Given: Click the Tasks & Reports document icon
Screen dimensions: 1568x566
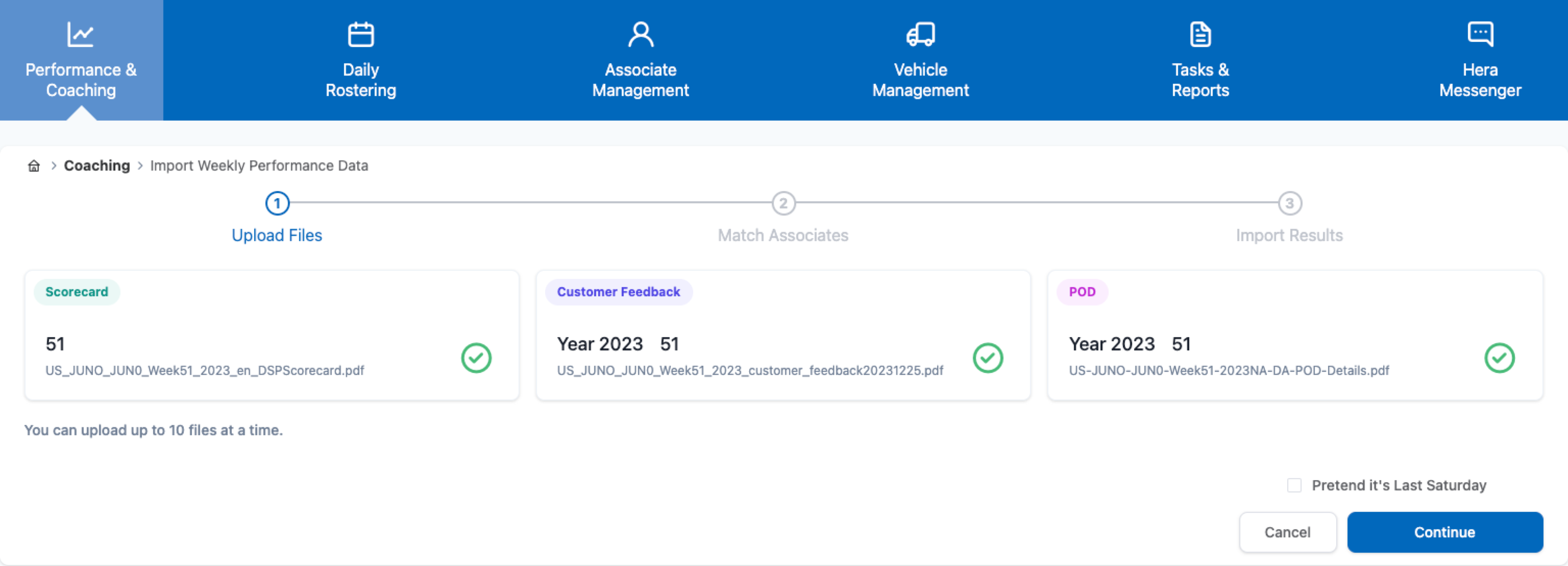Looking at the screenshot, I should (x=1200, y=34).
